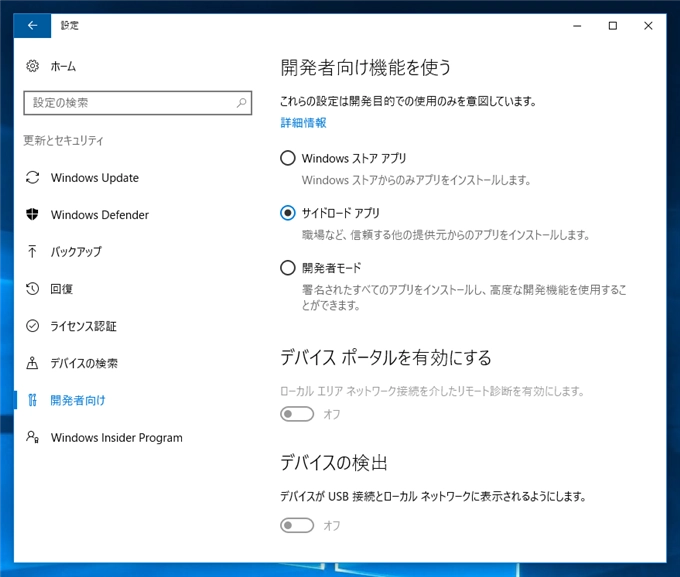Click the recovery clock icon

click(33, 288)
